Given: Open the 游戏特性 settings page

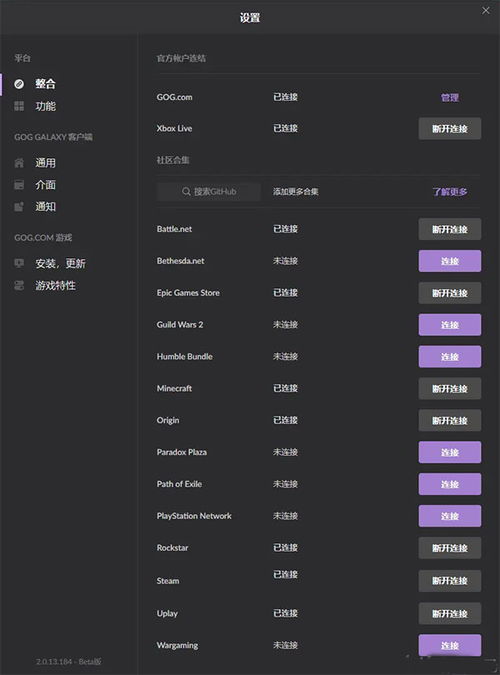Looking at the screenshot, I should coord(55,285).
